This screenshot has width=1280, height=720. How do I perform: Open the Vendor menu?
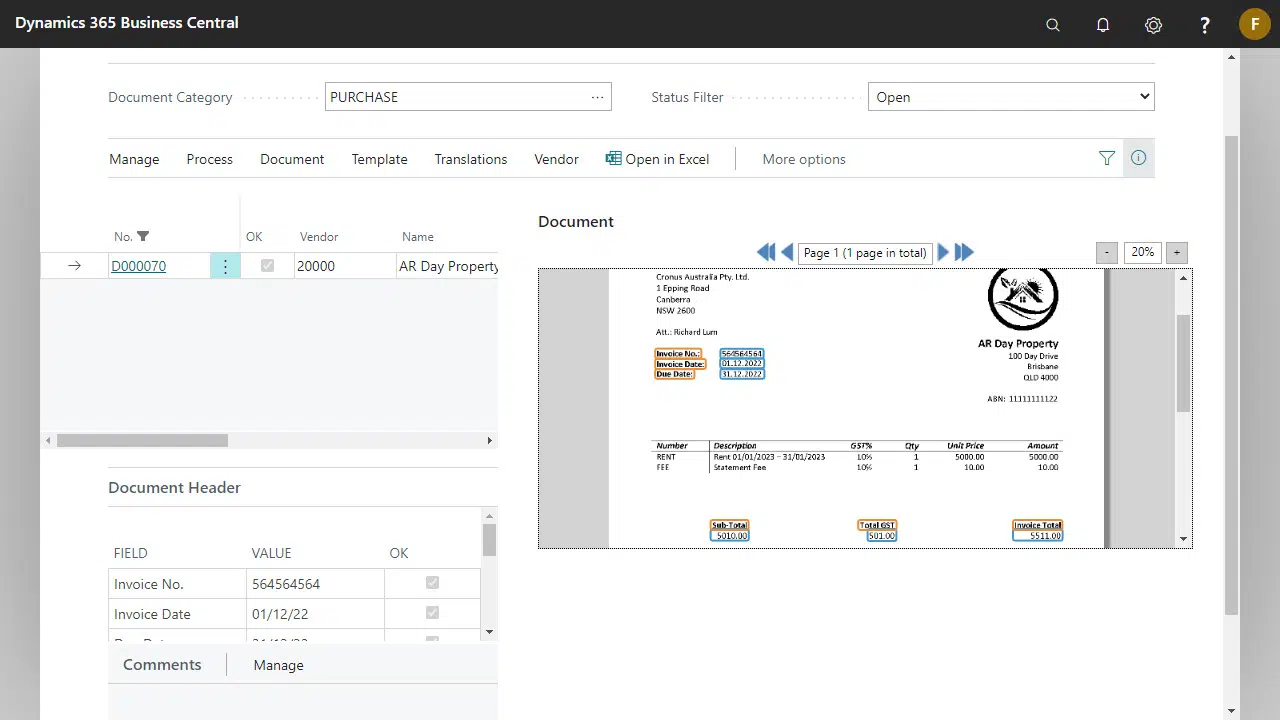[x=556, y=159]
